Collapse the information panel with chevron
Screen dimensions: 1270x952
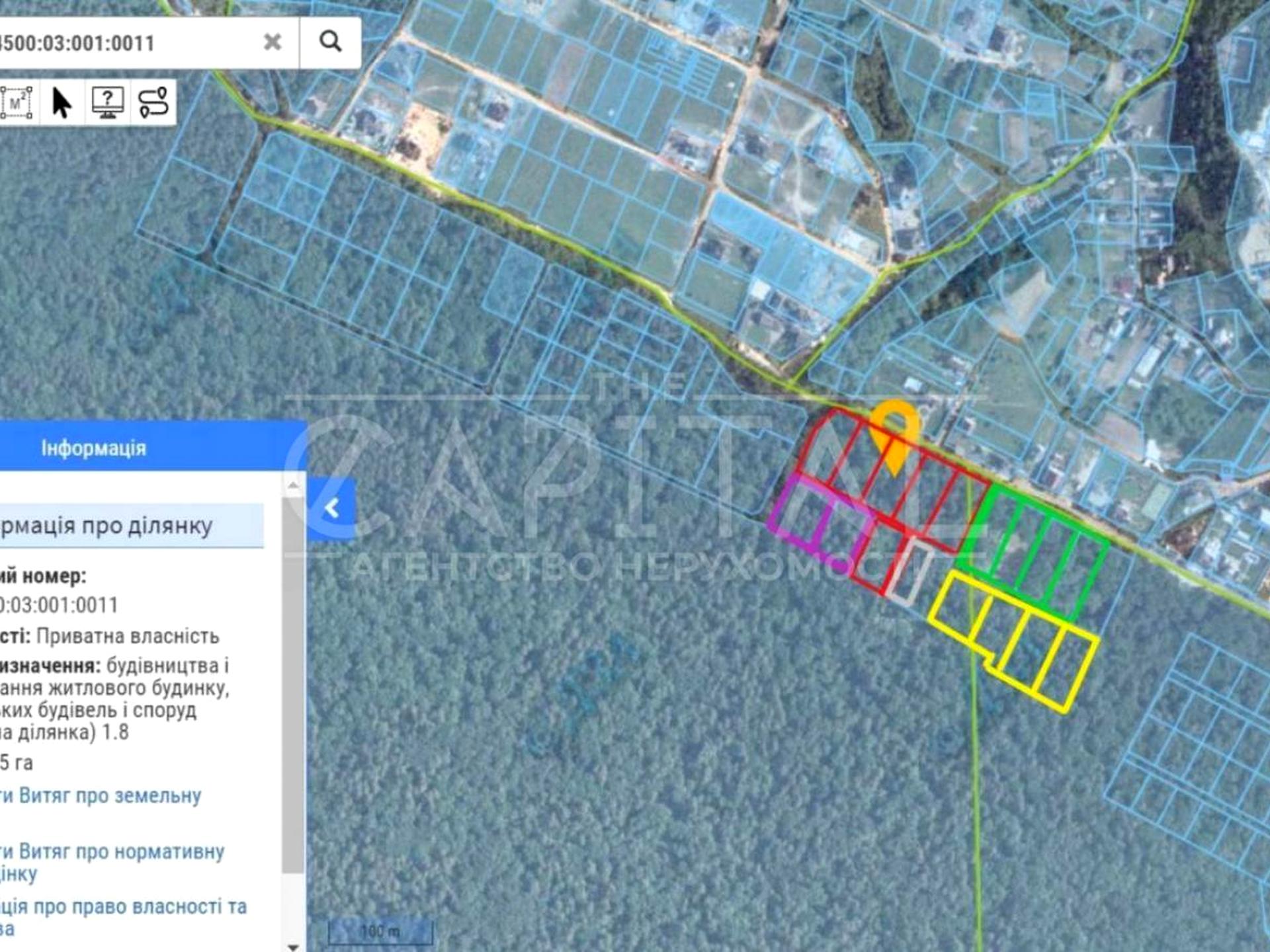(x=332, y=508)
